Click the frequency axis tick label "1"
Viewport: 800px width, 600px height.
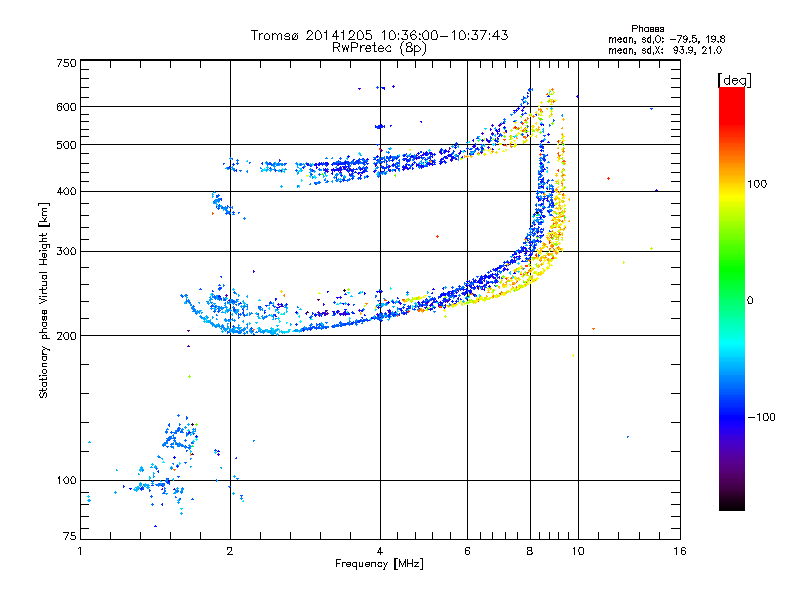coord(80,551)
